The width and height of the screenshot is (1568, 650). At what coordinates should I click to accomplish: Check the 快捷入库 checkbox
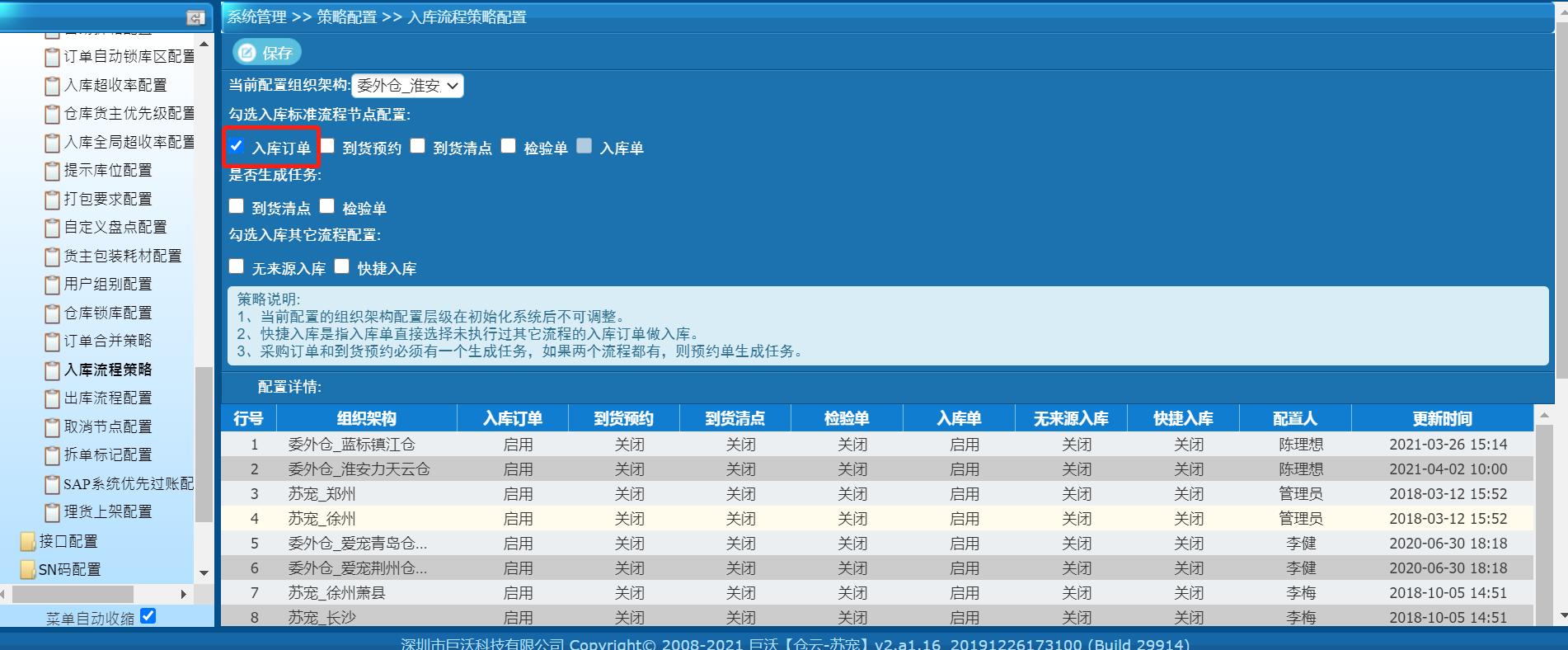point(342,266)
